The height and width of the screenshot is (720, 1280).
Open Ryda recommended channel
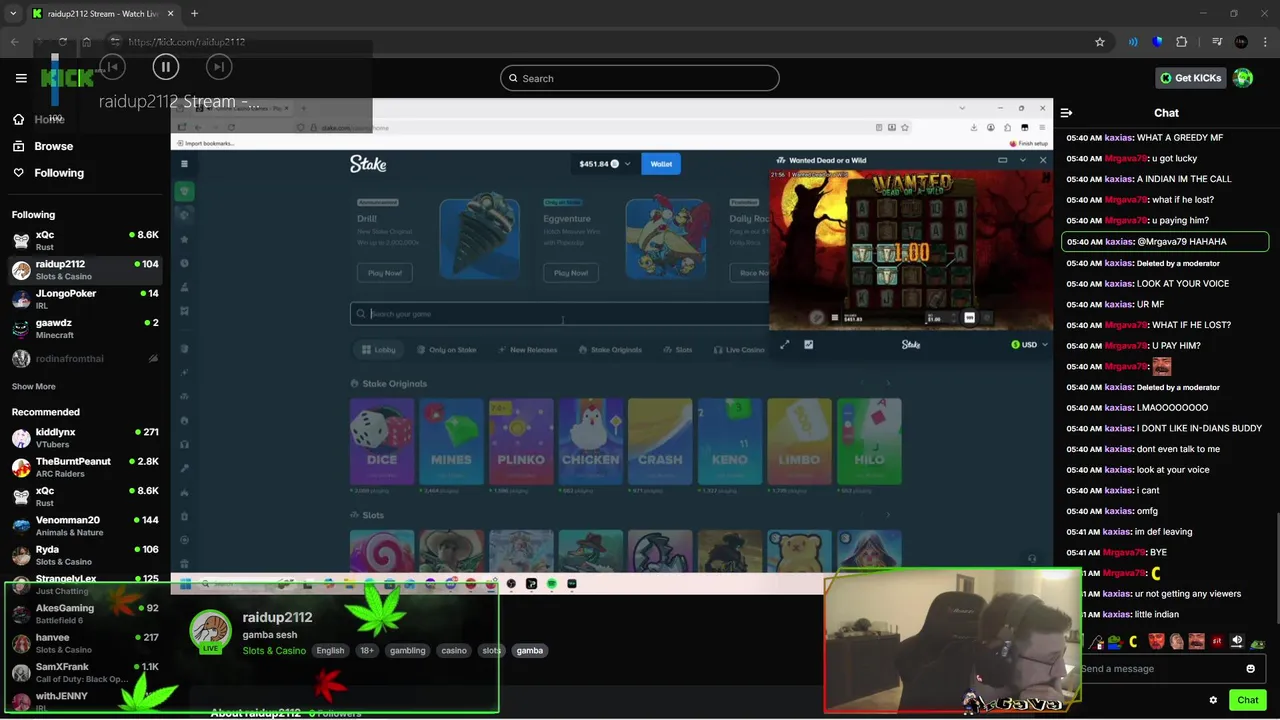pyautogui.click(x=85, y=555)
